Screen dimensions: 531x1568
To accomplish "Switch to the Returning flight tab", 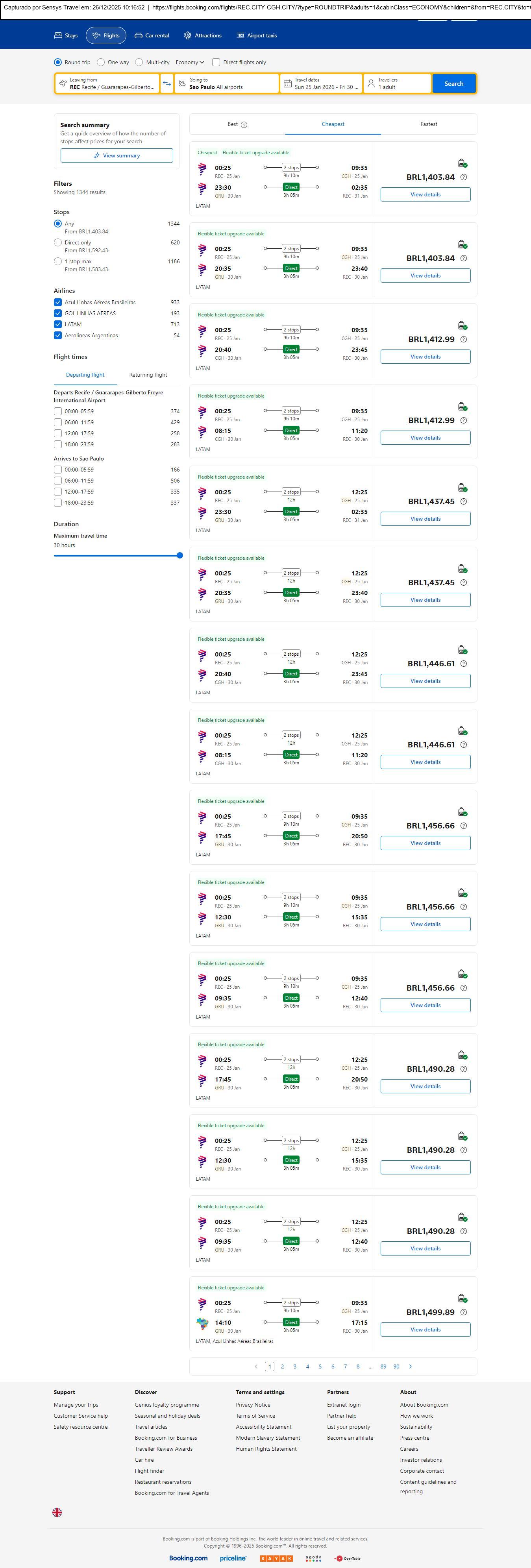I will (148, 375).
